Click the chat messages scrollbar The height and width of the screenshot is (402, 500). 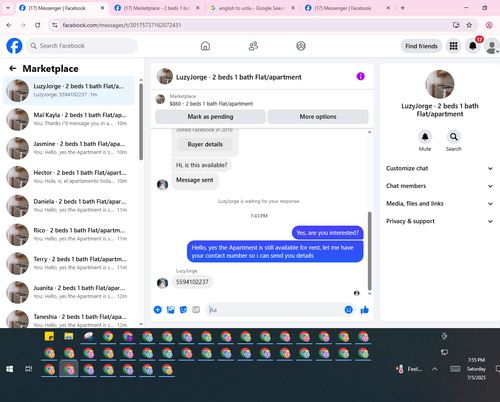point(369,251)
